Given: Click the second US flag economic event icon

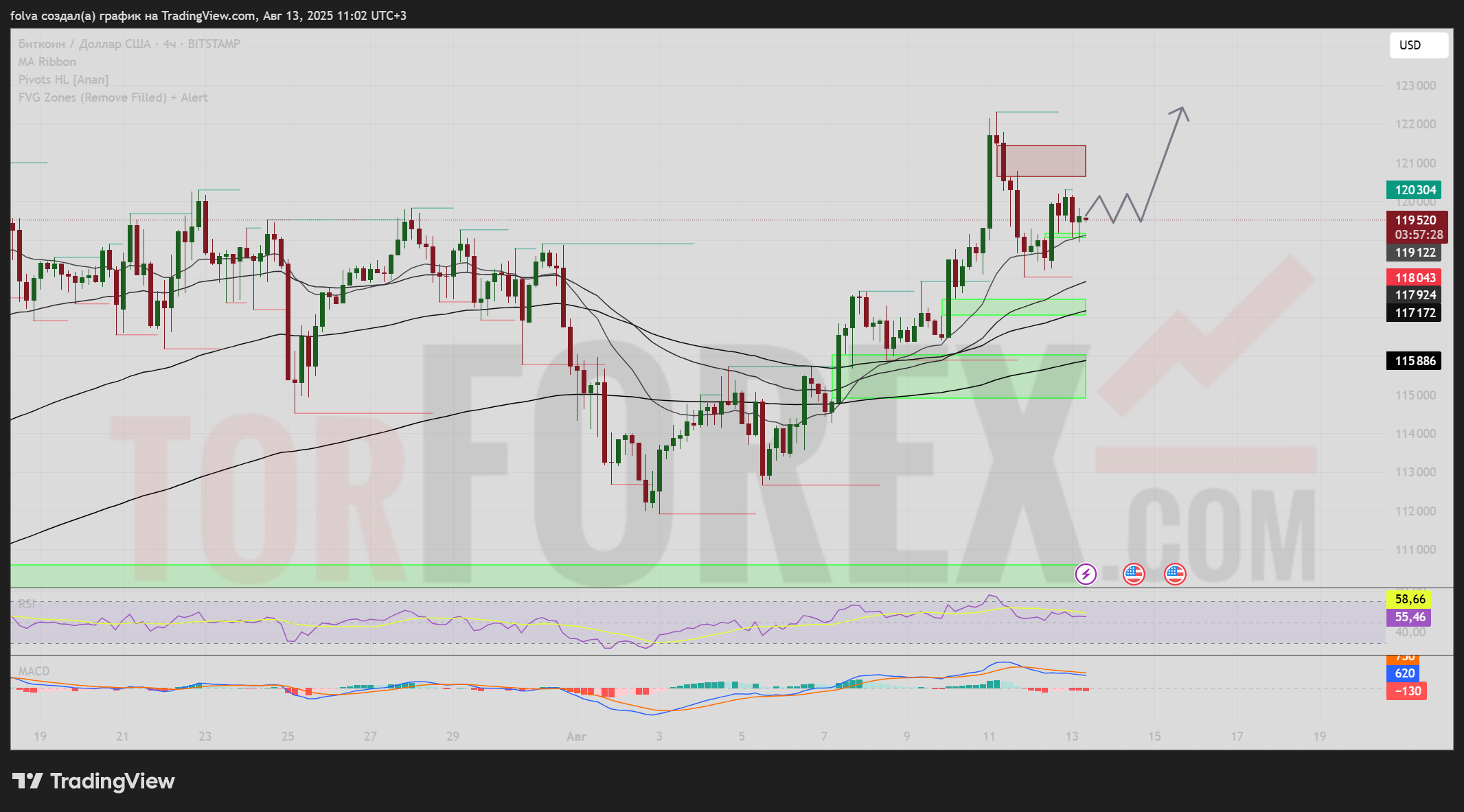Looking at the screenshot, I should point(1175,574).
